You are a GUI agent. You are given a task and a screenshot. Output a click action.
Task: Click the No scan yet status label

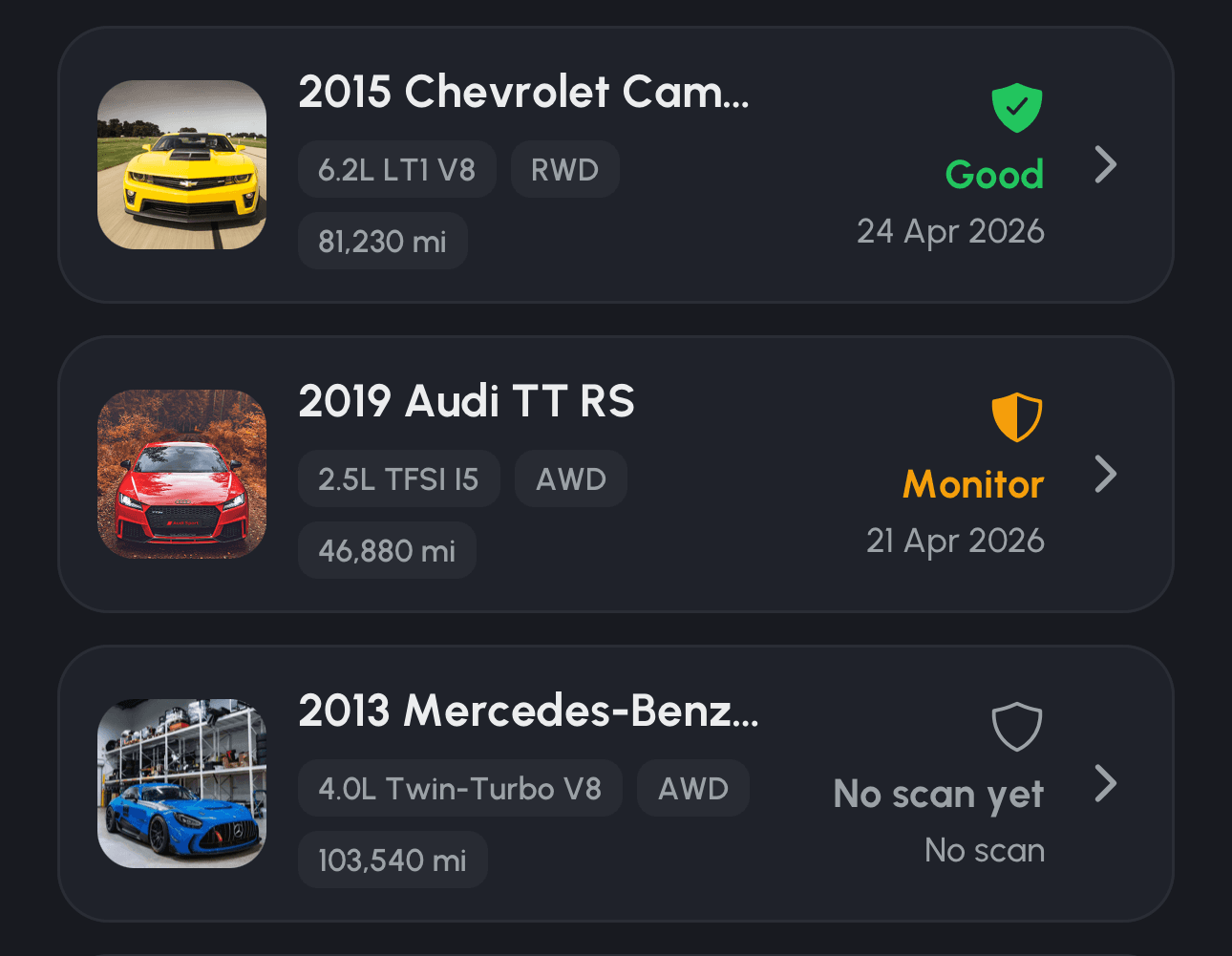939,795
